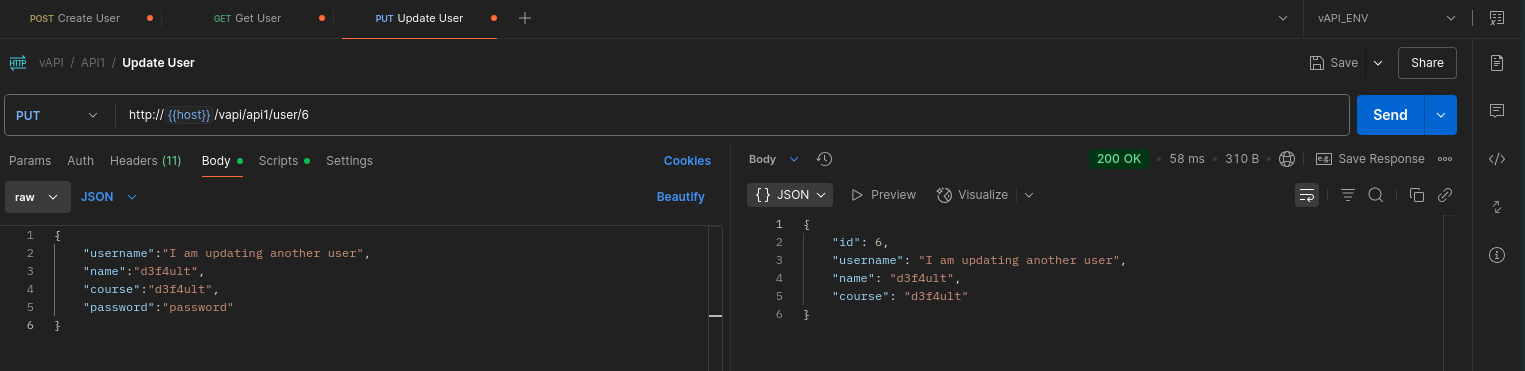Open Documentation panel in right sidebar
1525x371 pixels.
[1497, 63]
